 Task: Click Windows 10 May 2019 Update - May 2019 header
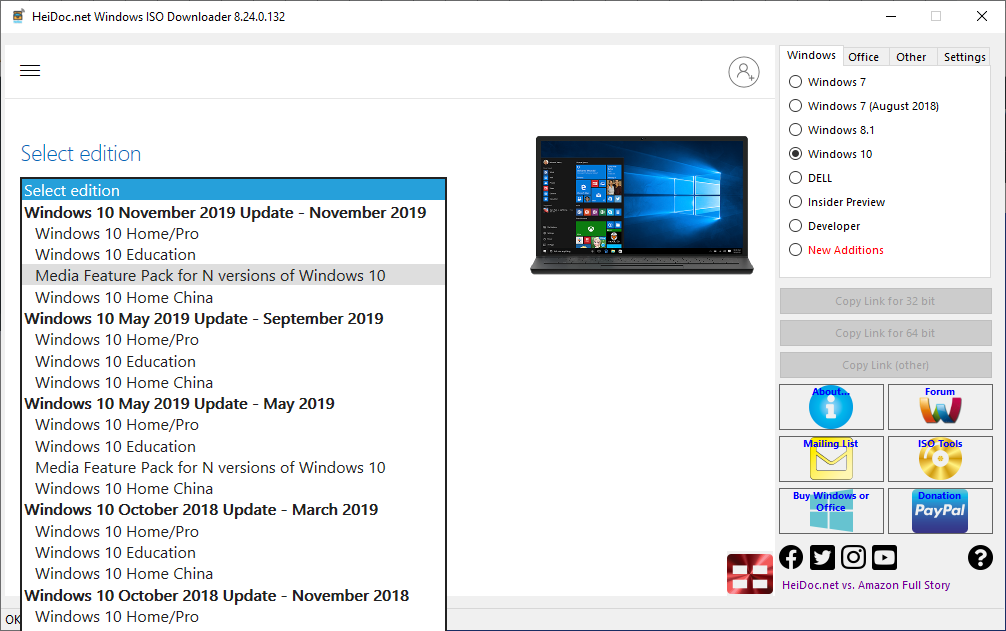(x=234, y=404)
